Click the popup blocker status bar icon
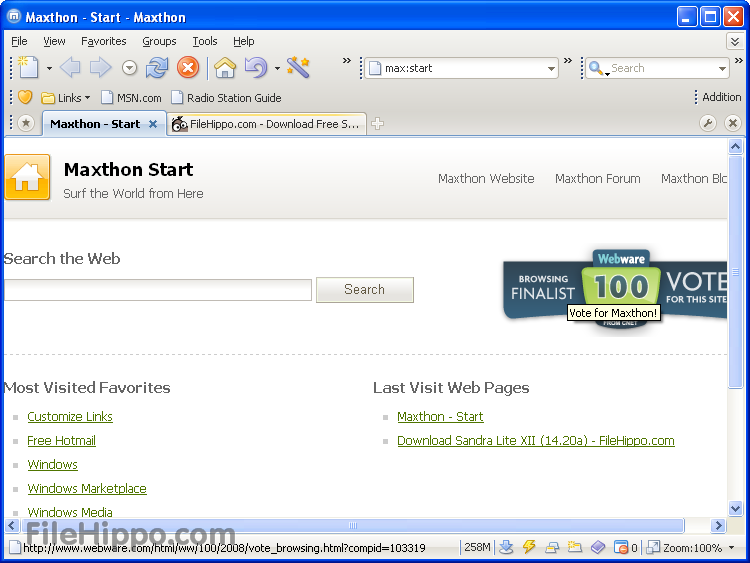 tap(621, 547)
